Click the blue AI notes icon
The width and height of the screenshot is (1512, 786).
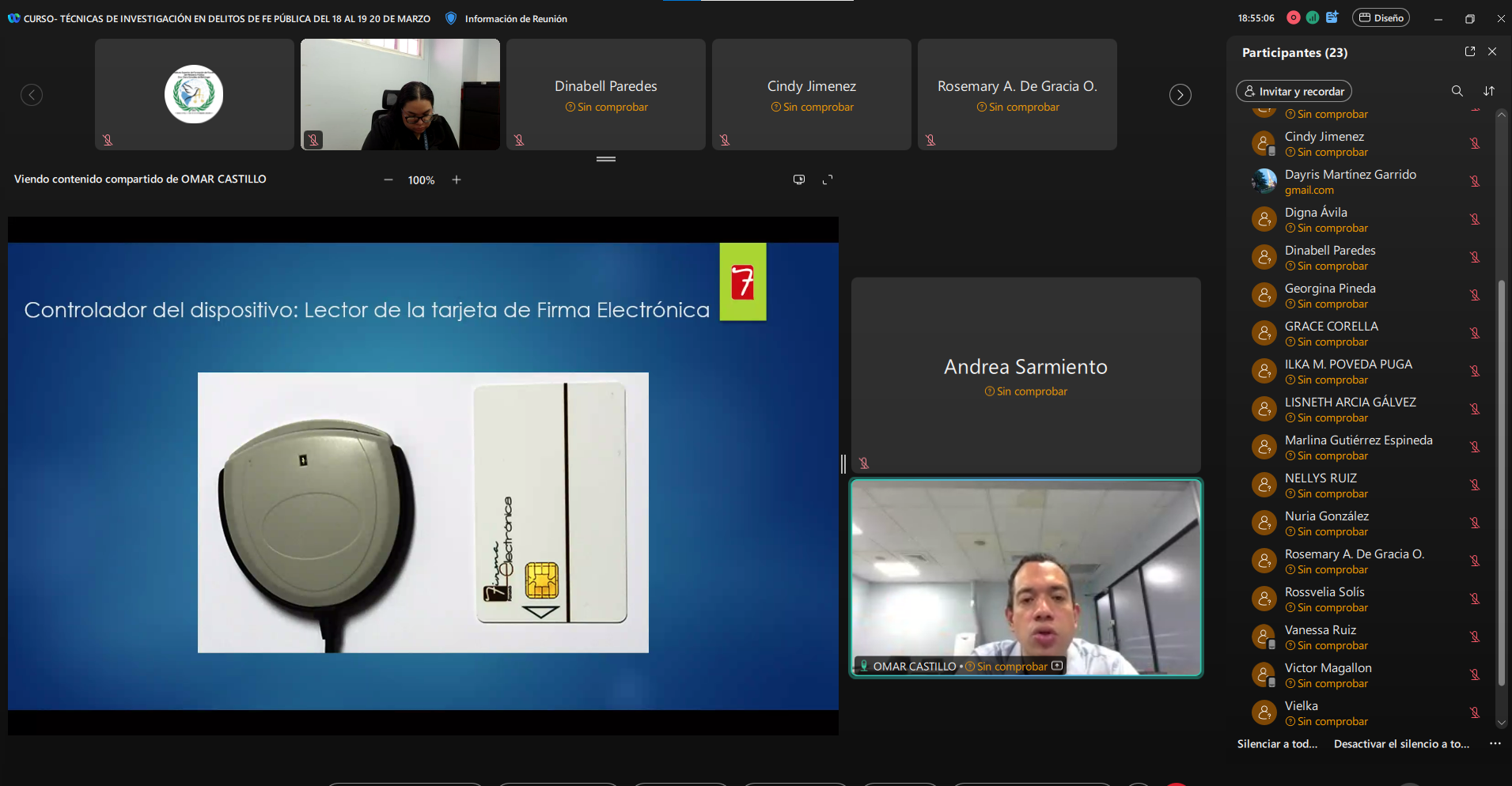(x=1332, y=17)
